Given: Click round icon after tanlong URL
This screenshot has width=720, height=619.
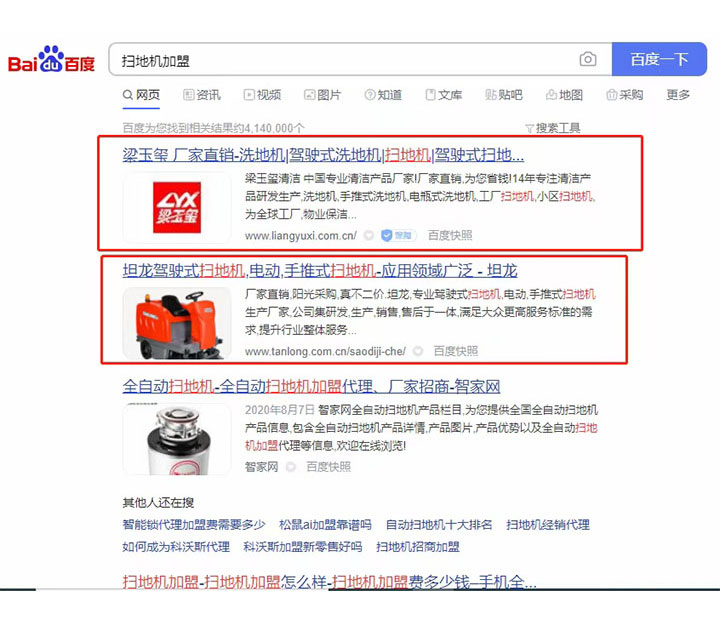Looking at the screenshot, I should click(x=418, y=351).
